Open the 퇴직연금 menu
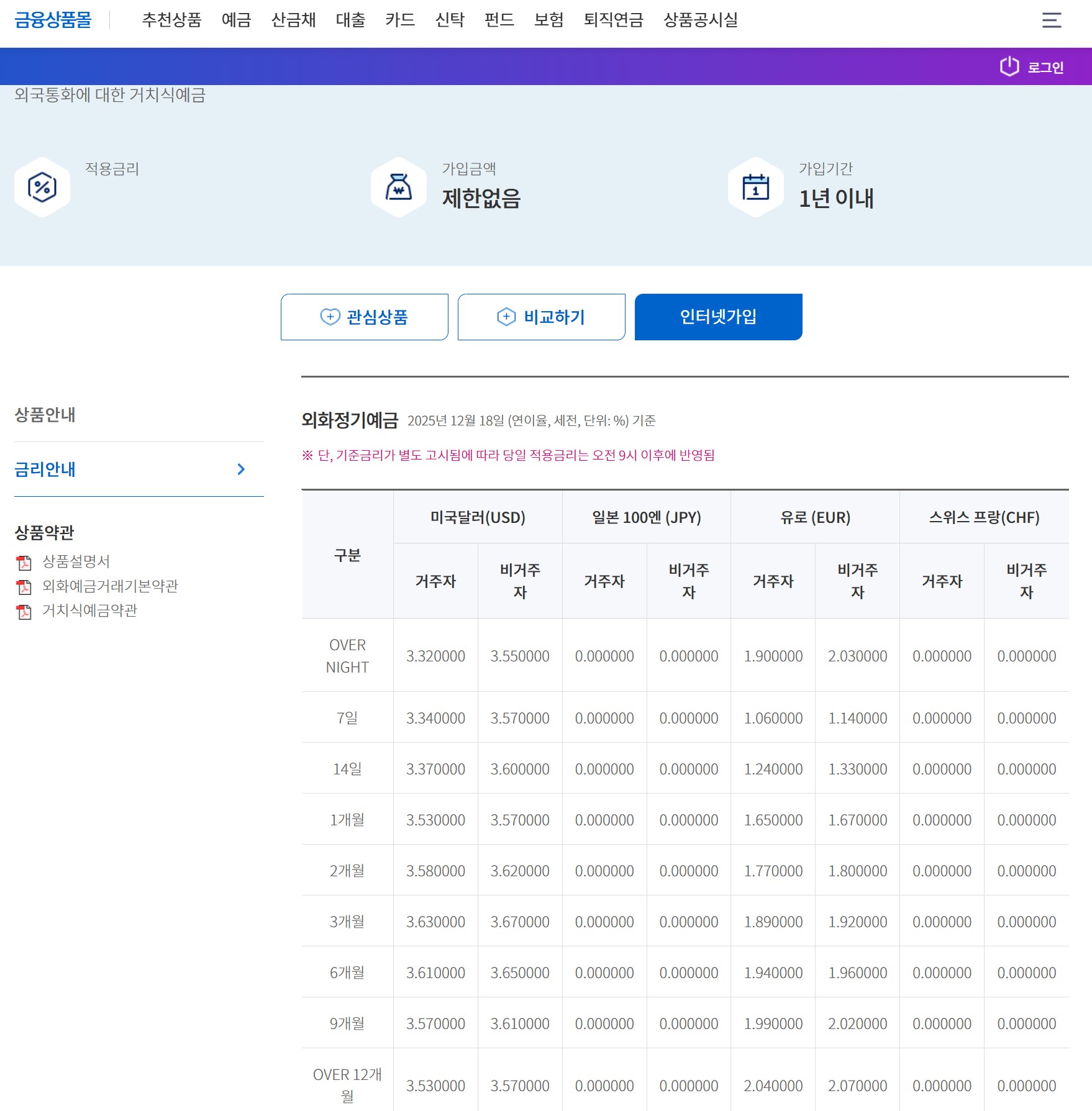 pos(613,20)
